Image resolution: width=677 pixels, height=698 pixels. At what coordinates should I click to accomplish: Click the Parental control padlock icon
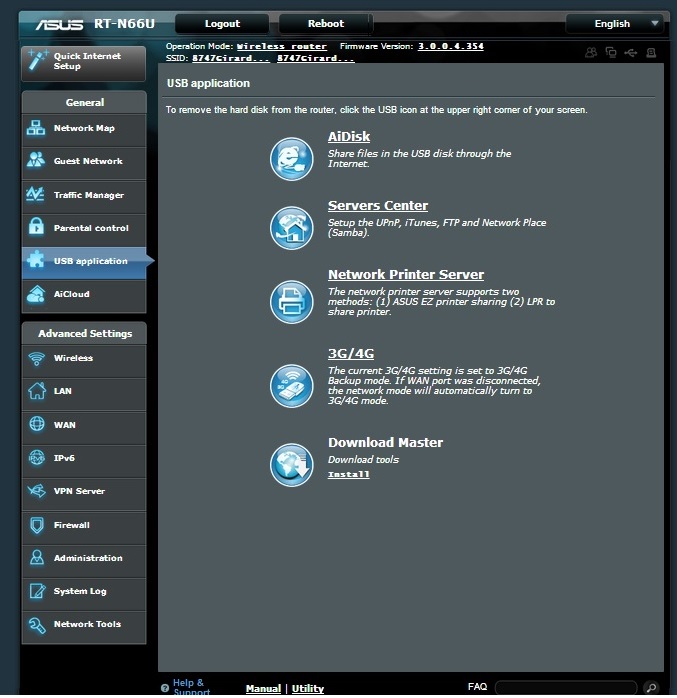point(36,226)
